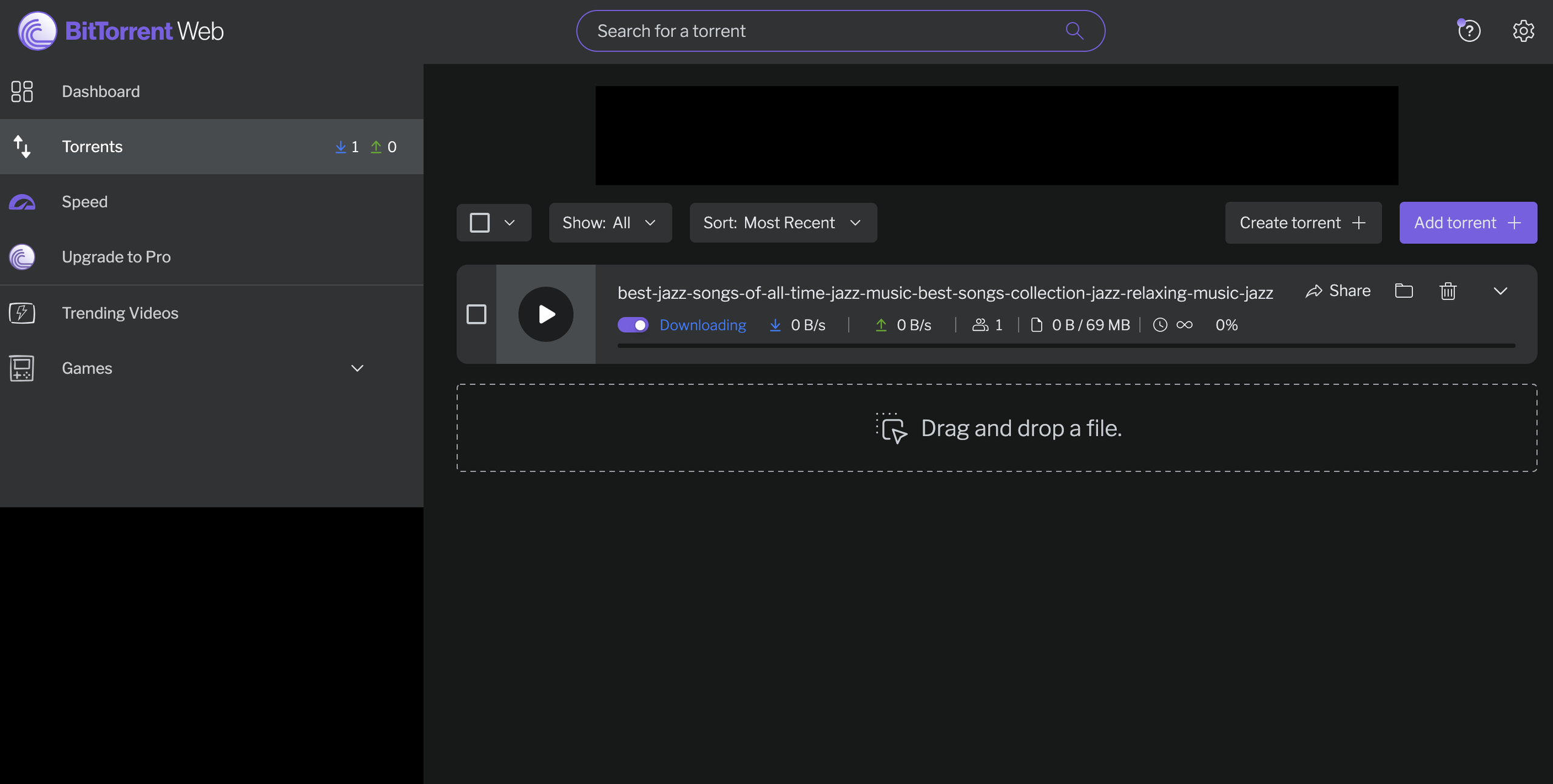The width and height of the screenshot is (1553, 784).
Task: Click the BitTorrent Web logo
Action: pyautogui.click(x=121, y=31)
